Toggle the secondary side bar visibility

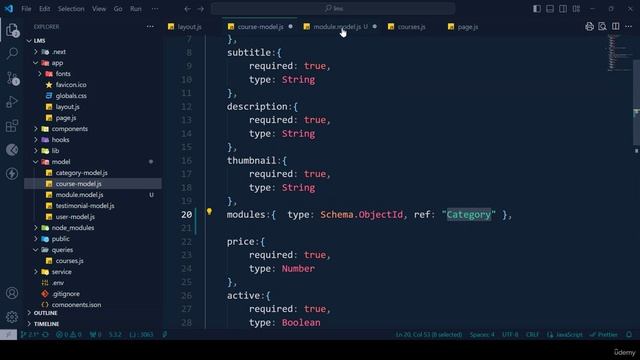pos(563,9)
